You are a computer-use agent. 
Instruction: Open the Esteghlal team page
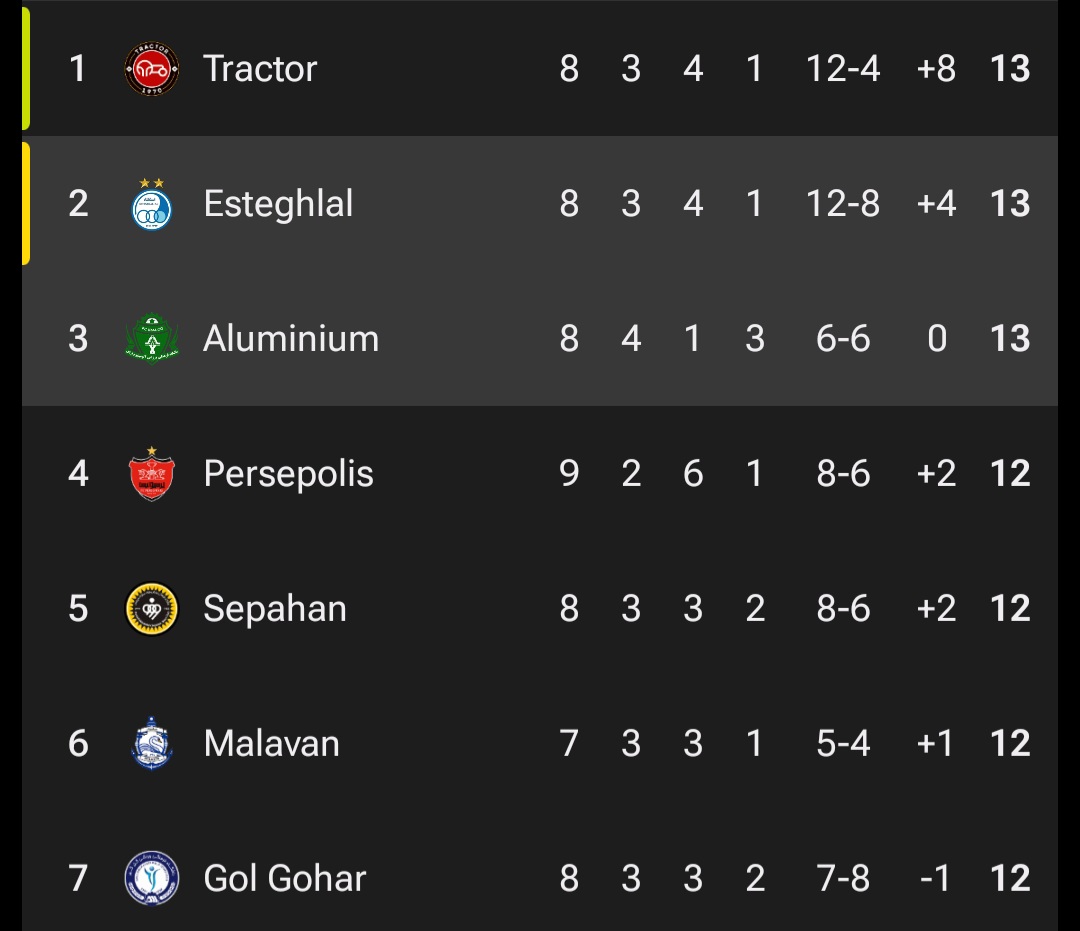(278, 204)
